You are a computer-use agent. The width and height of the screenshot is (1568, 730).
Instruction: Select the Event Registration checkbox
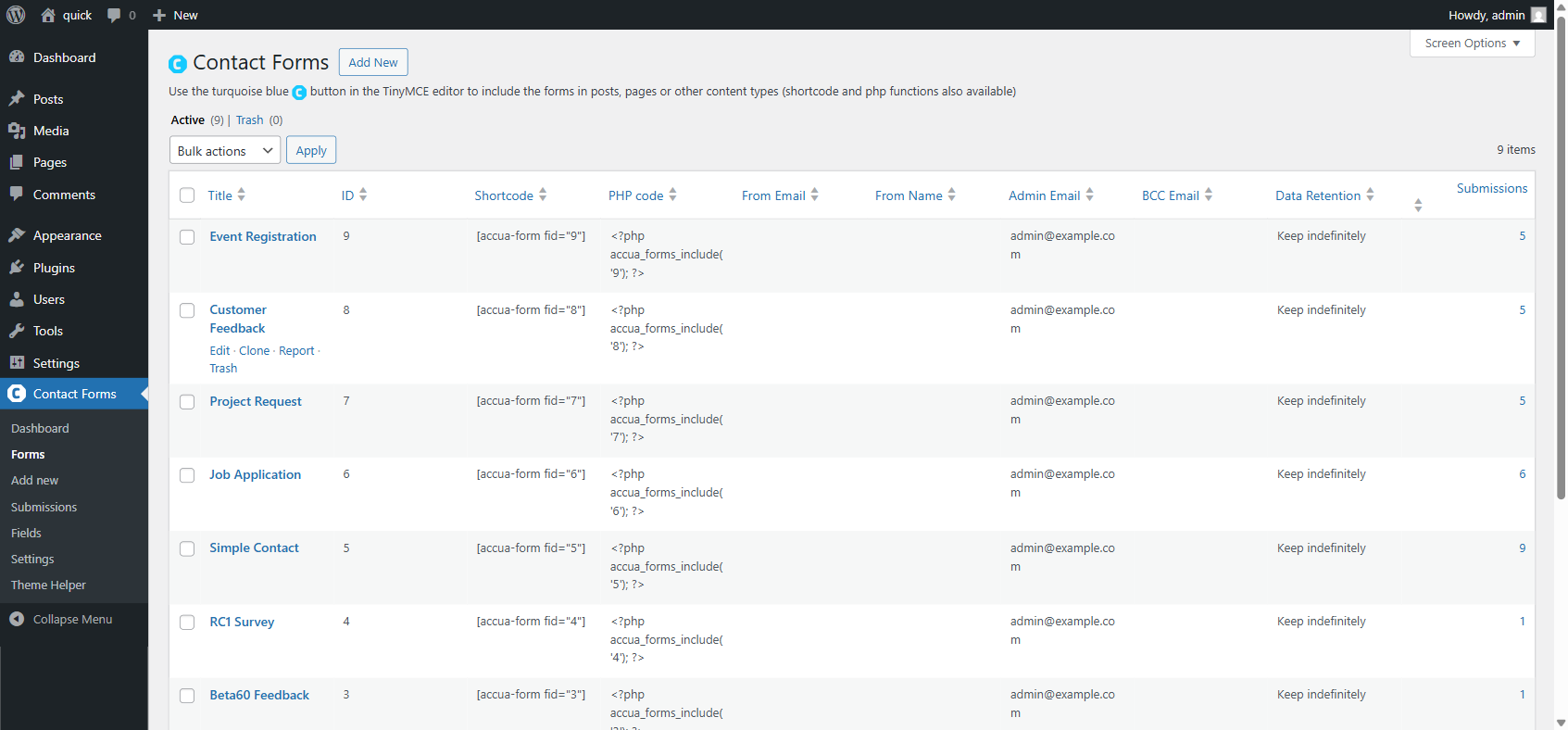pos(187,237)
